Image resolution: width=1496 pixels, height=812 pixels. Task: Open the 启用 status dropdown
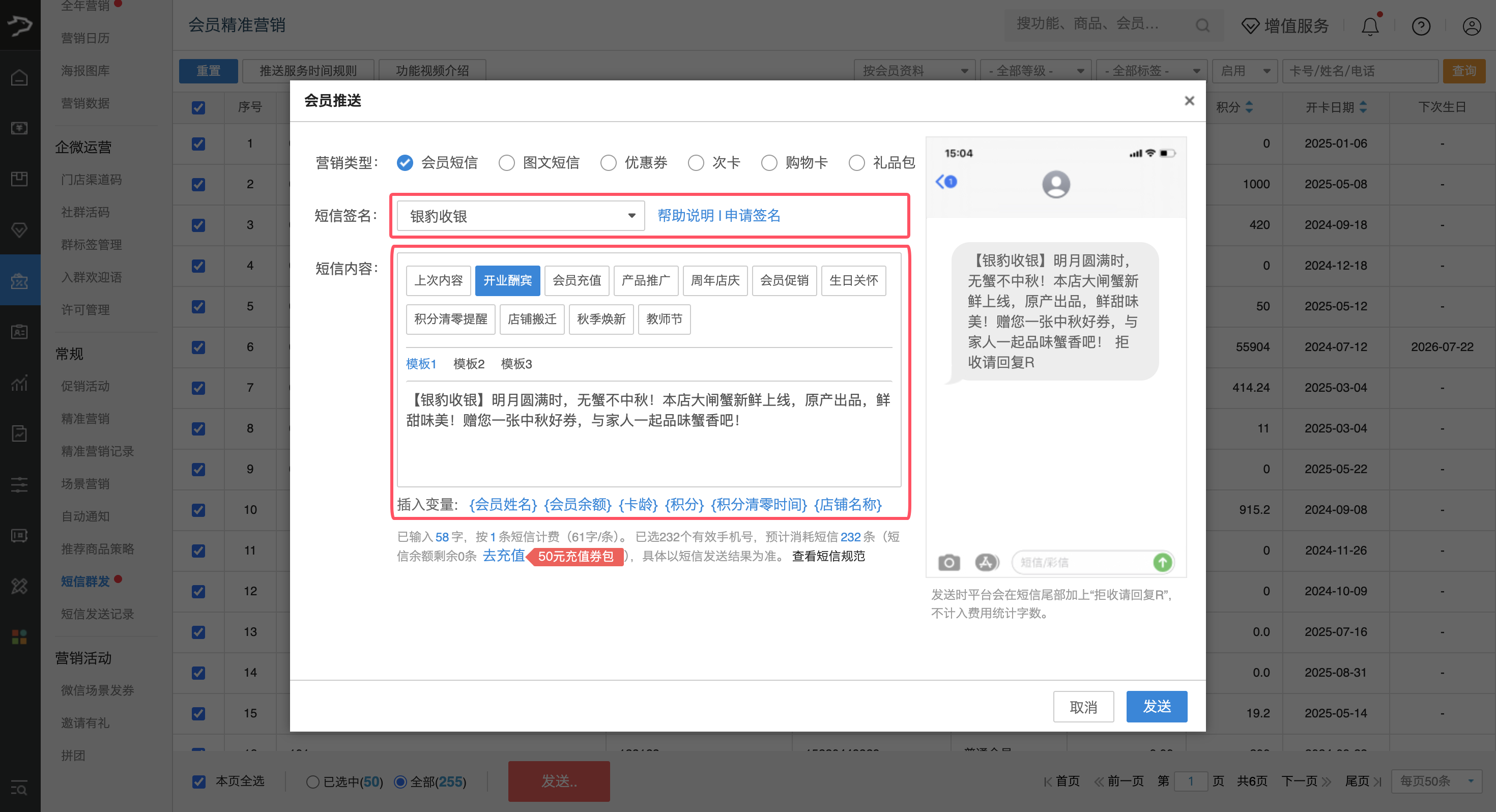(1245, 71)
